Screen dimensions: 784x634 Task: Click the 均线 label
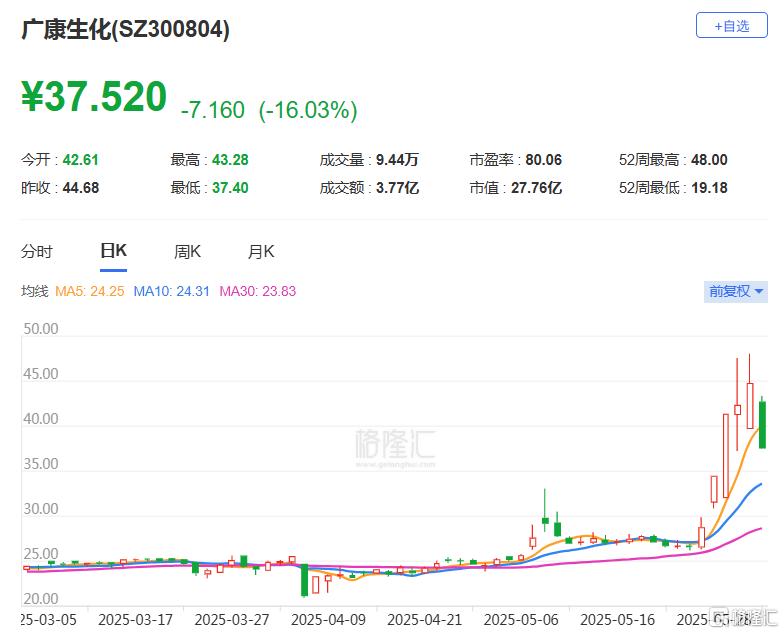(x=34, y=291)
